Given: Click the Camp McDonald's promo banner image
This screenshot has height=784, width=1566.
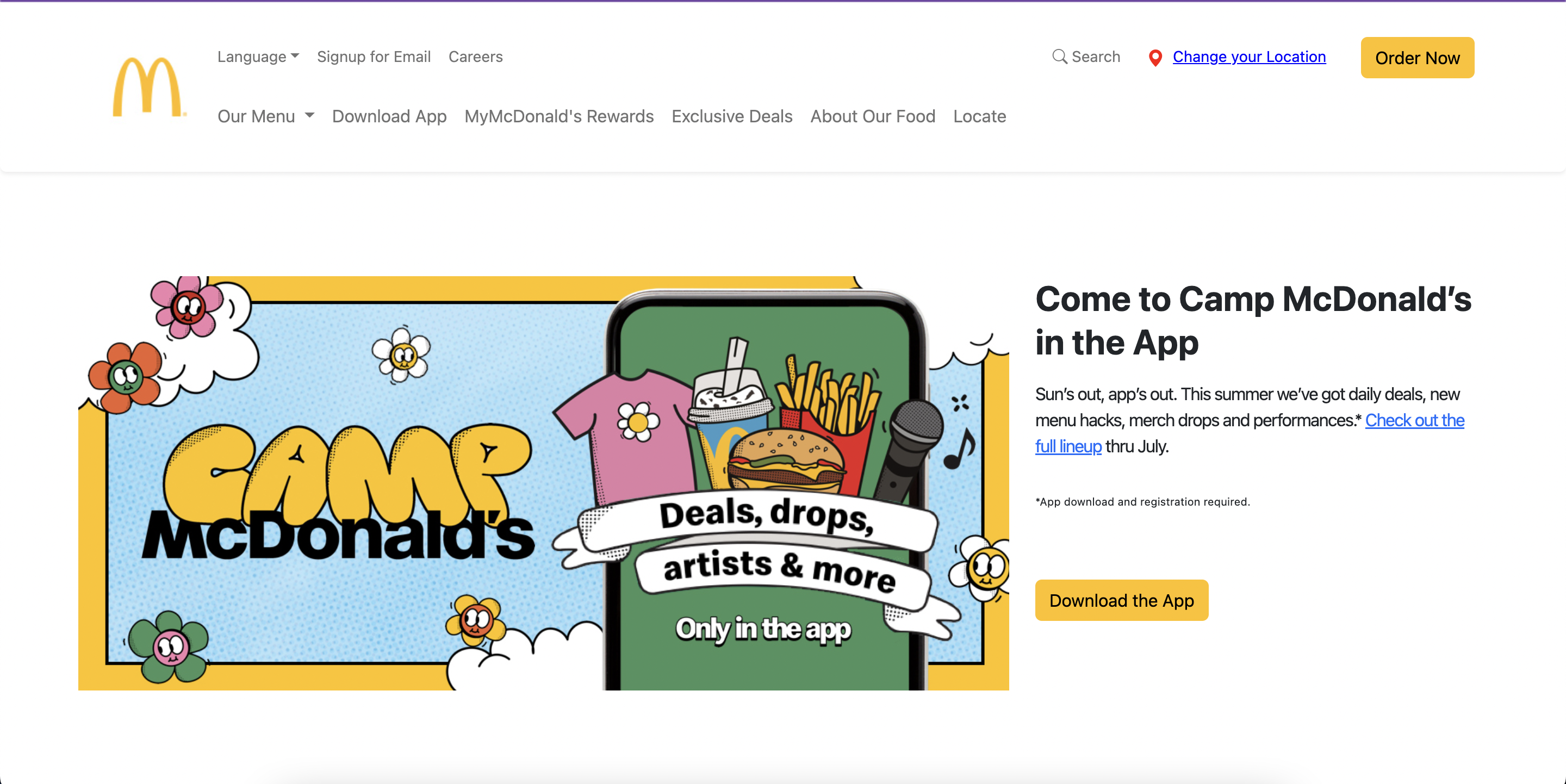Looking at the screenshot, I should pyautogui.click(x=544, y=483).
